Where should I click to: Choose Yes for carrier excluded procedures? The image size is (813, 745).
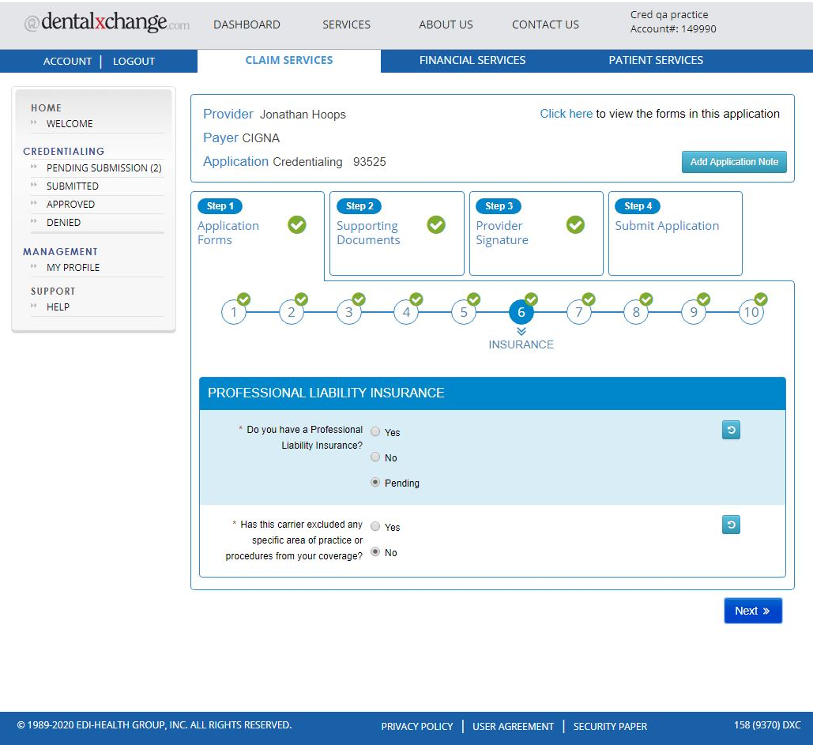376,526
